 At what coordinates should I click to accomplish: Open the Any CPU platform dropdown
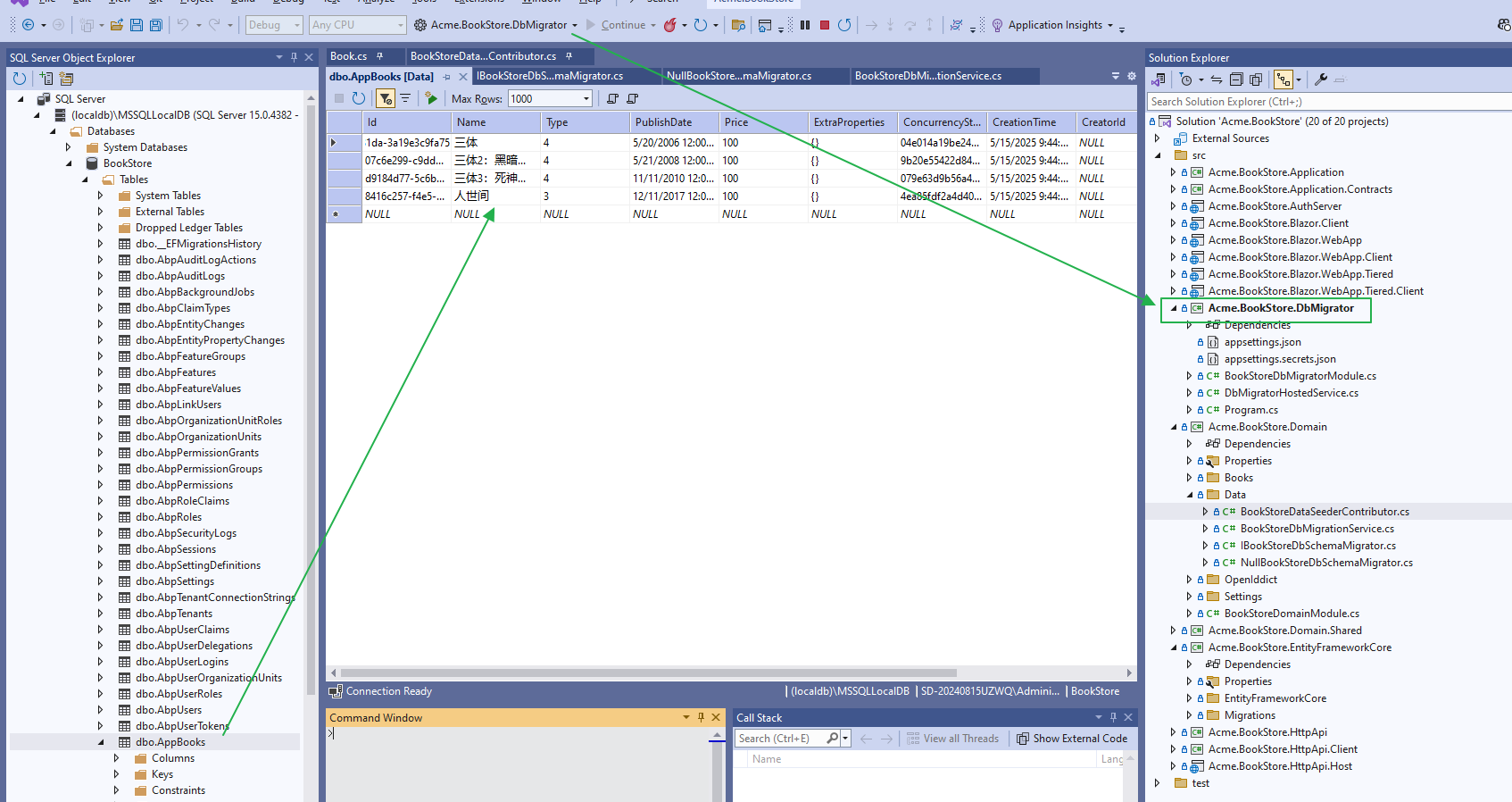[x=358, y=25]
